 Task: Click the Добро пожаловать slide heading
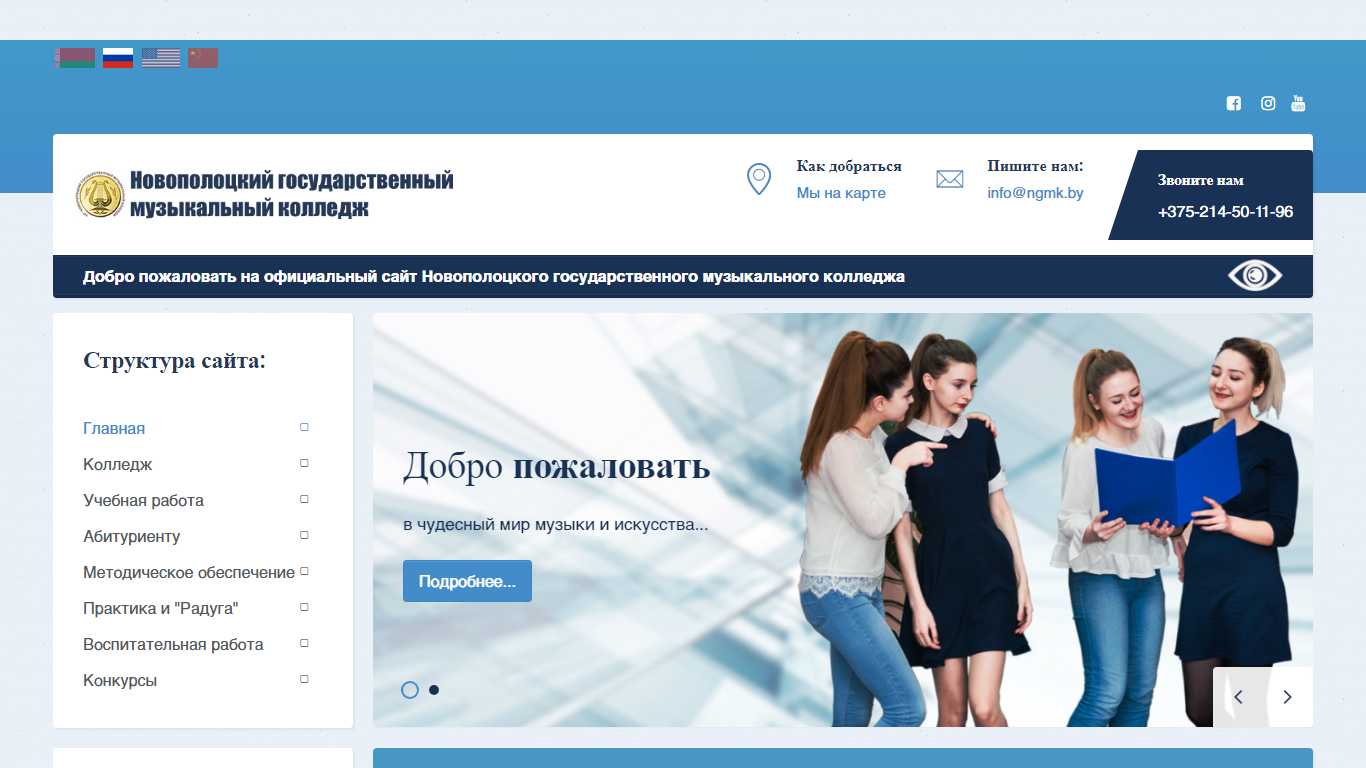(557, 467)
